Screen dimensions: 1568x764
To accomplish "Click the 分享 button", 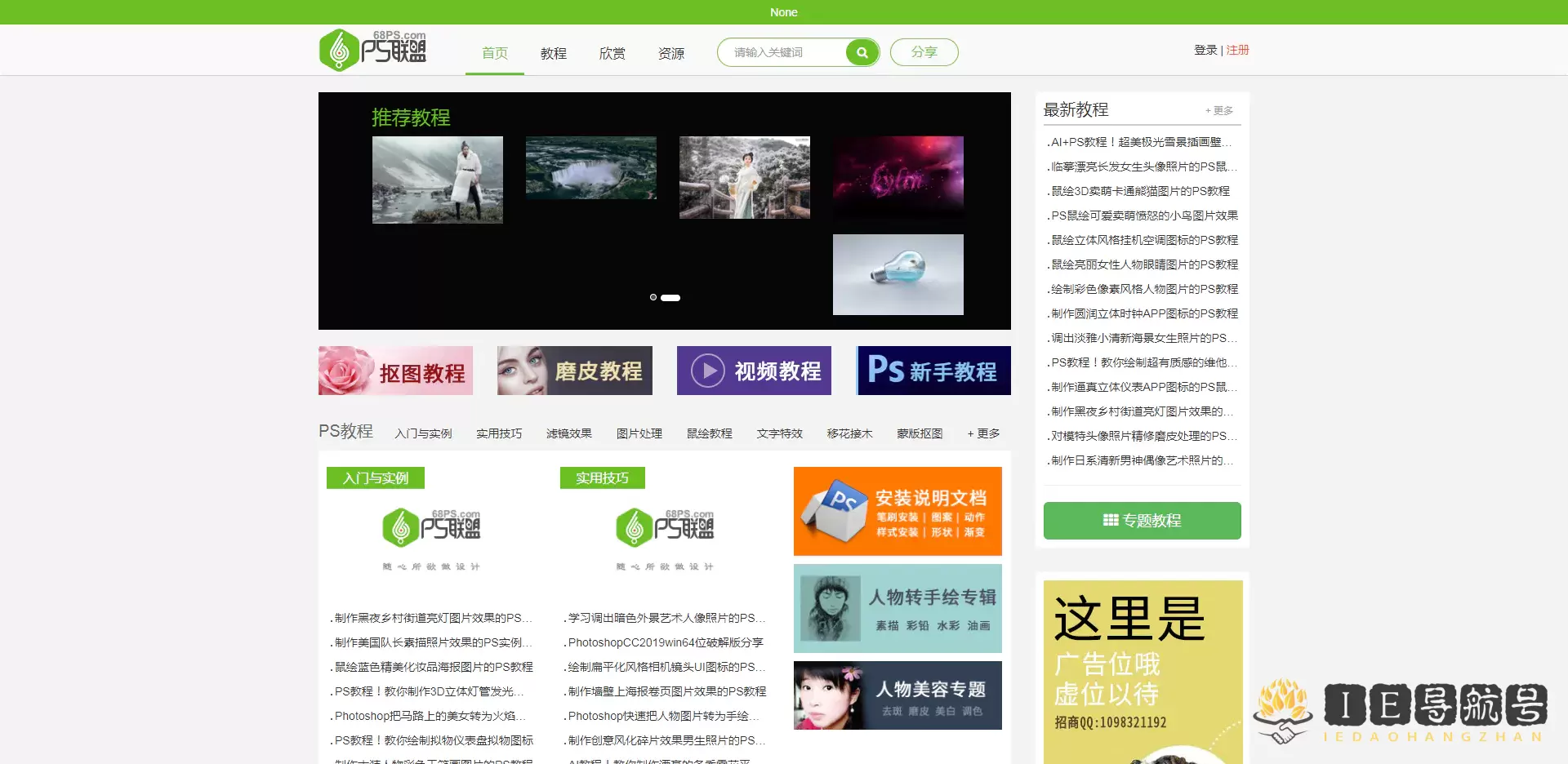I will (924, 51).
